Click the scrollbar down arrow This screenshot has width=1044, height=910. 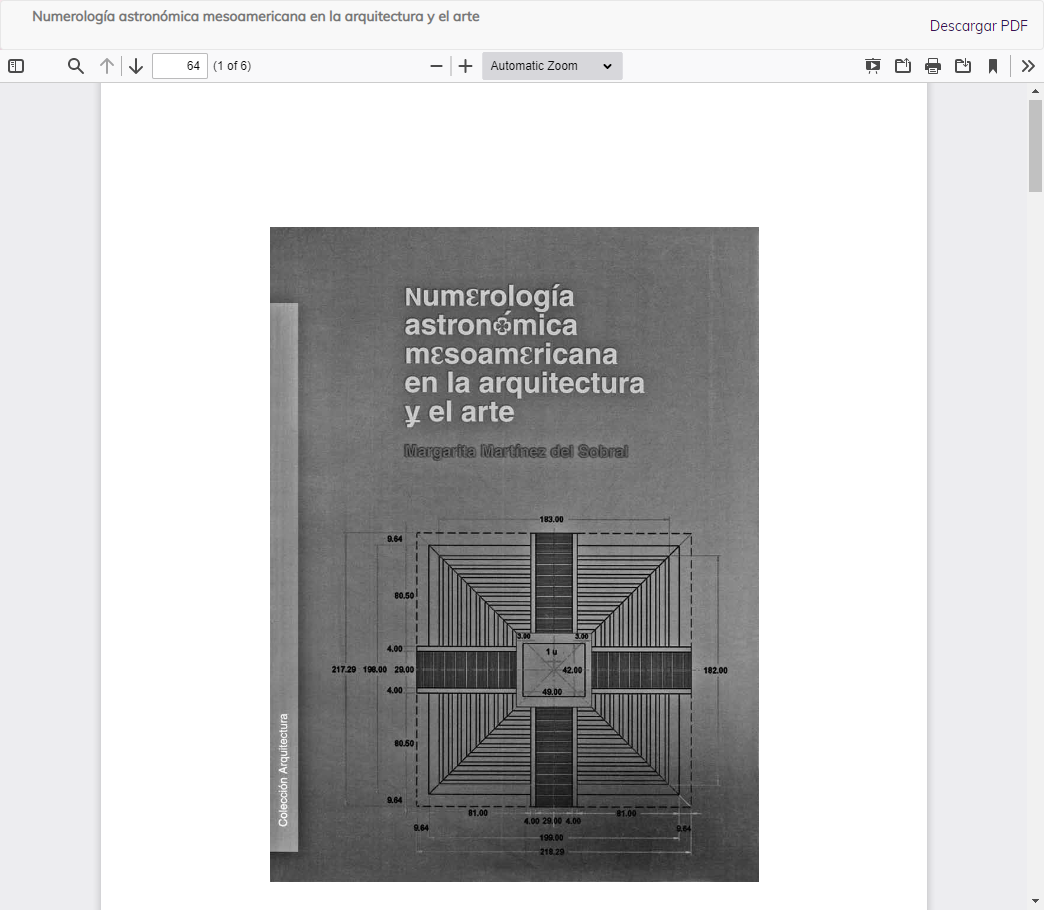1035,903
